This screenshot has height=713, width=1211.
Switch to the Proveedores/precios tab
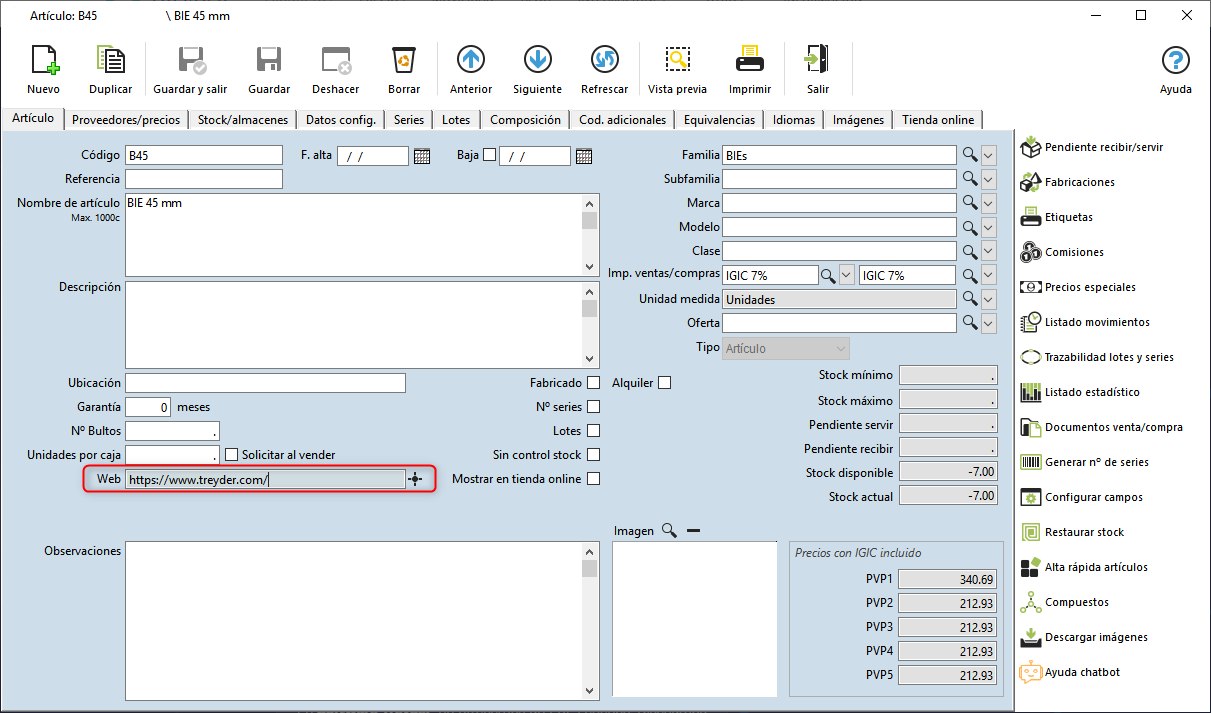click(126, 120)
